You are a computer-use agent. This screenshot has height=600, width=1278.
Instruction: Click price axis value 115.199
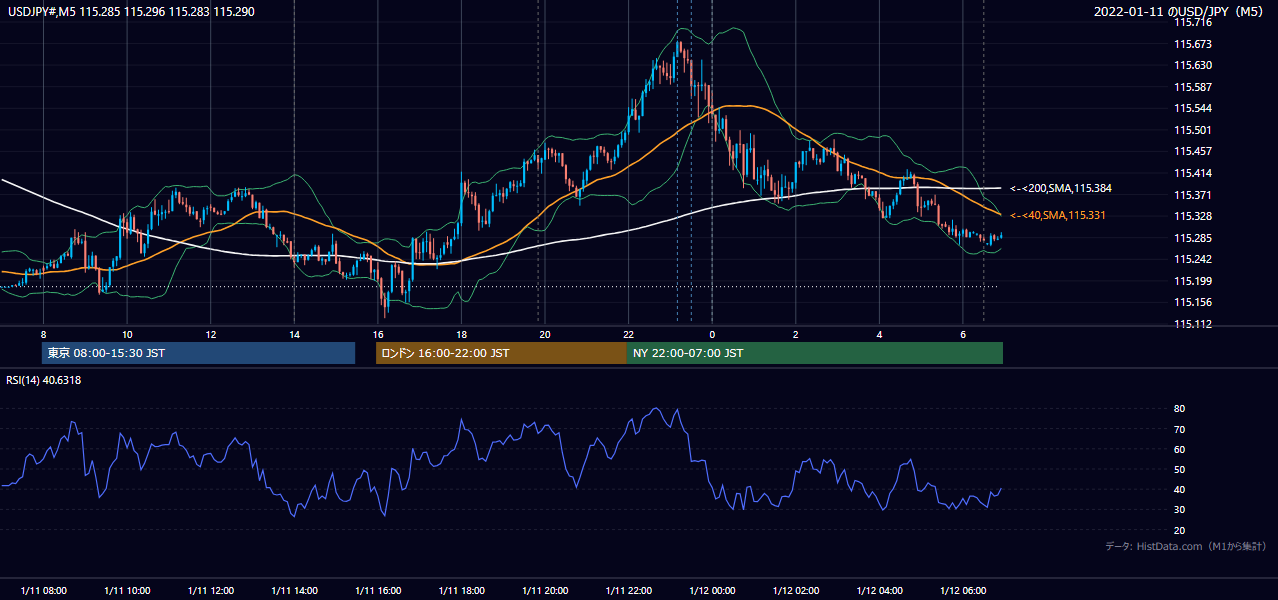tap(1192, 281)
